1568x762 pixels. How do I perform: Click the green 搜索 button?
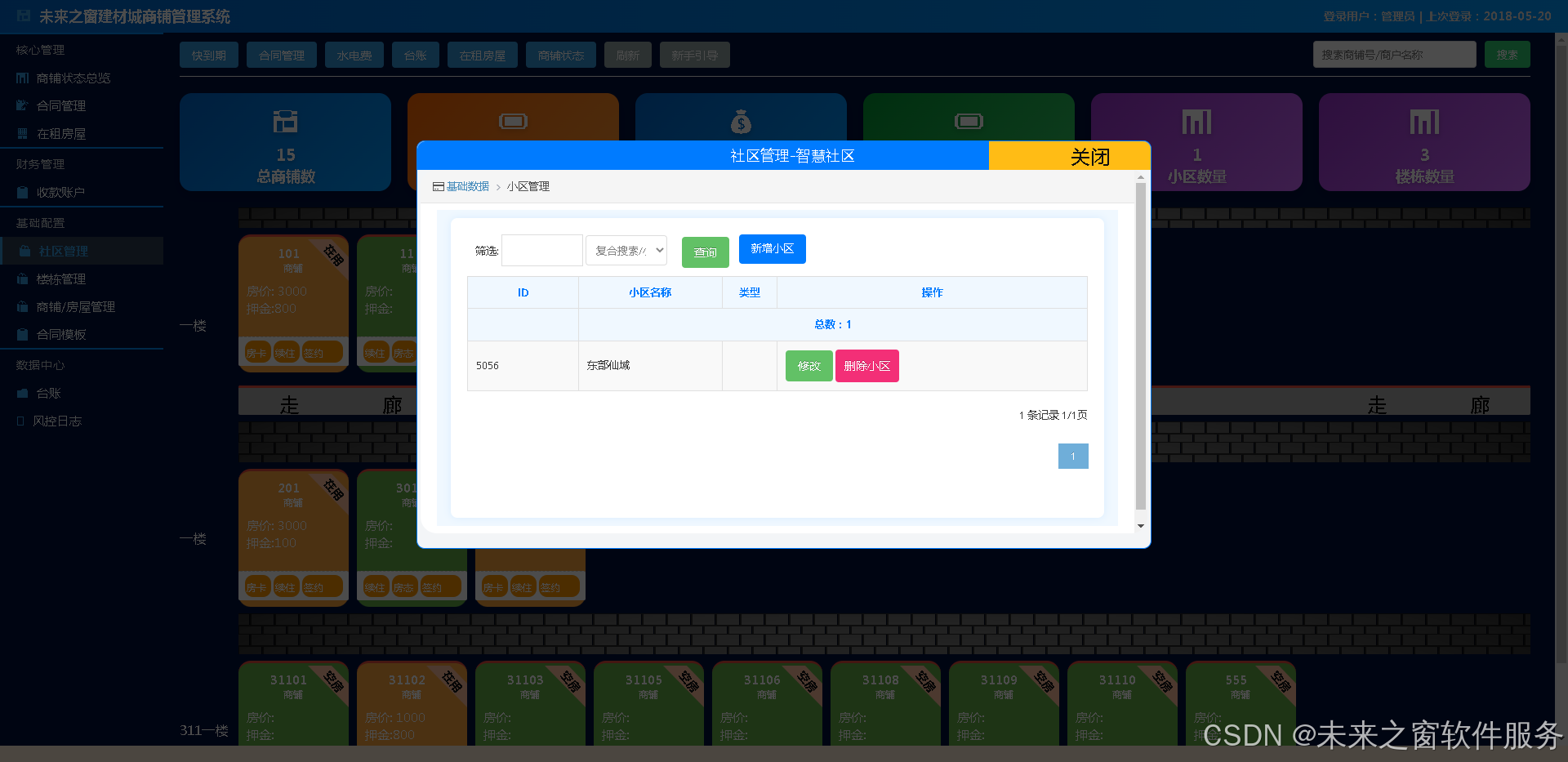[1508, 55]
